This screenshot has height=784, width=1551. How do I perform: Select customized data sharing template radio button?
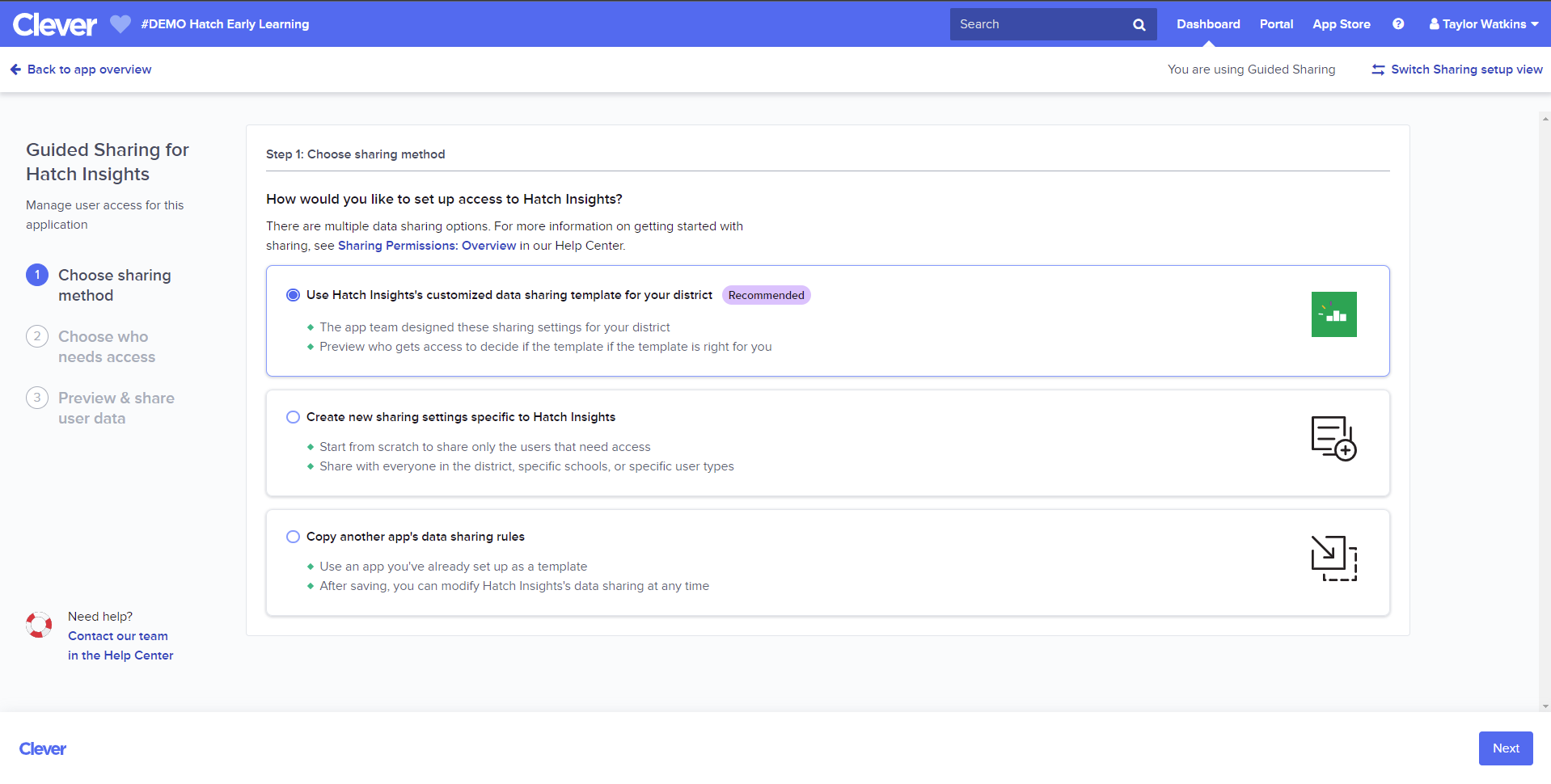pyautogui.click(x=293, y=295)
